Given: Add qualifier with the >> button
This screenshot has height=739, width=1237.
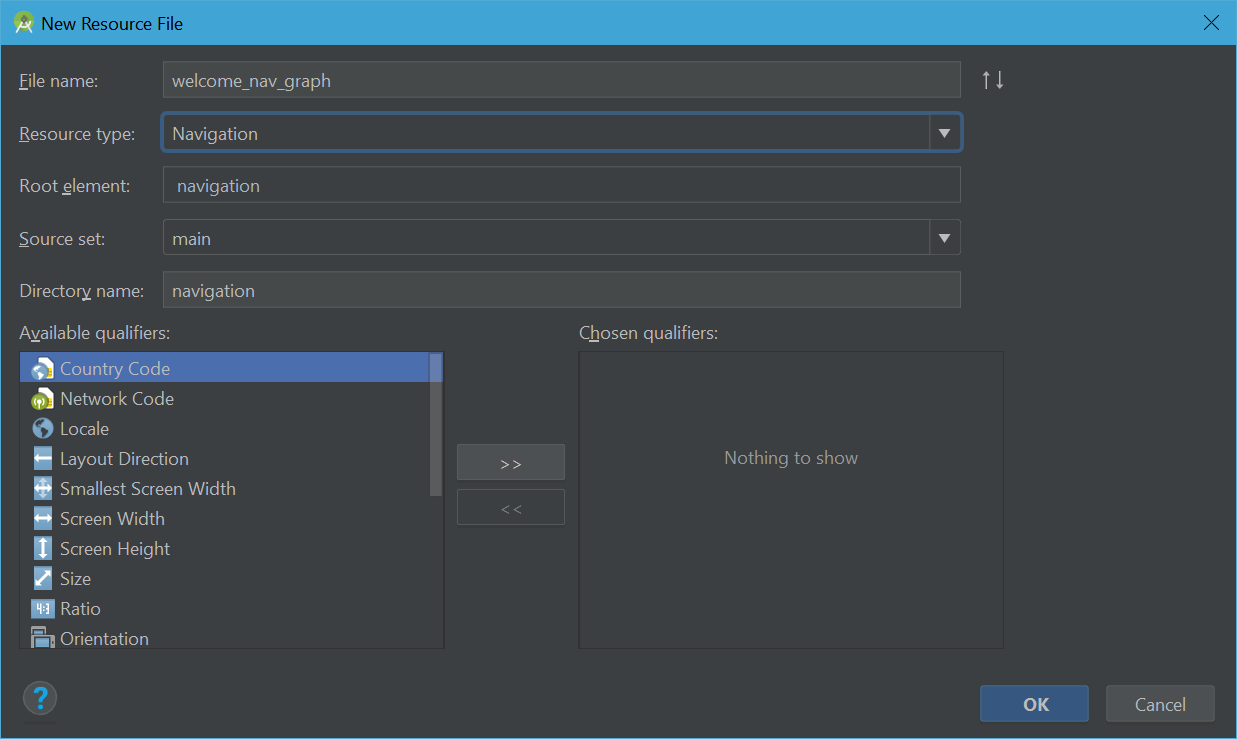Looking at the screenshot, I should 511,463.
